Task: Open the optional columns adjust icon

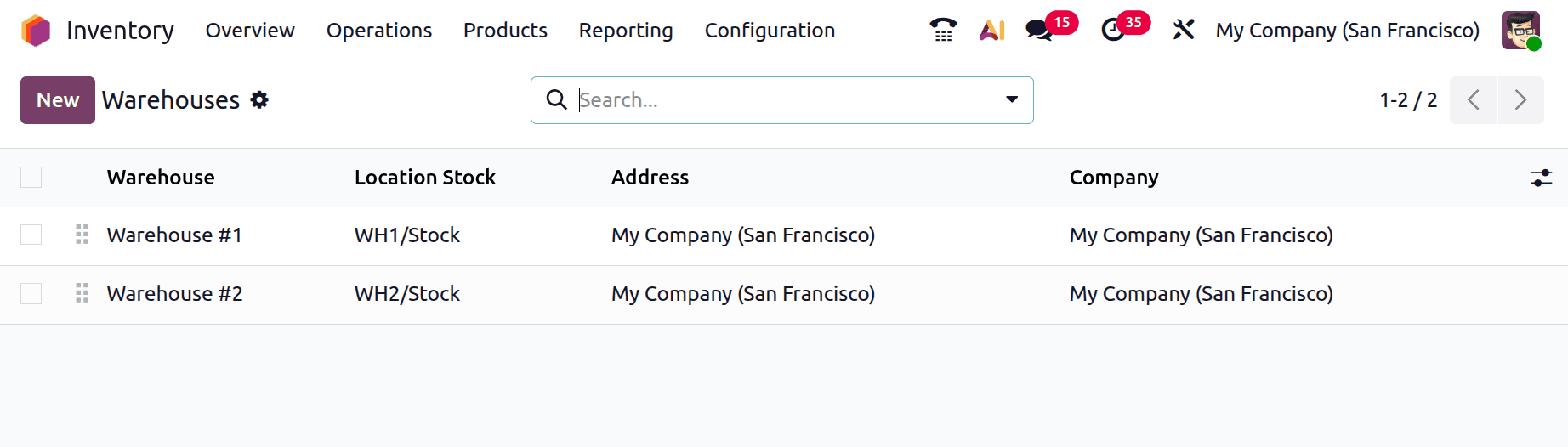Action: click(x=1541, y=178)
